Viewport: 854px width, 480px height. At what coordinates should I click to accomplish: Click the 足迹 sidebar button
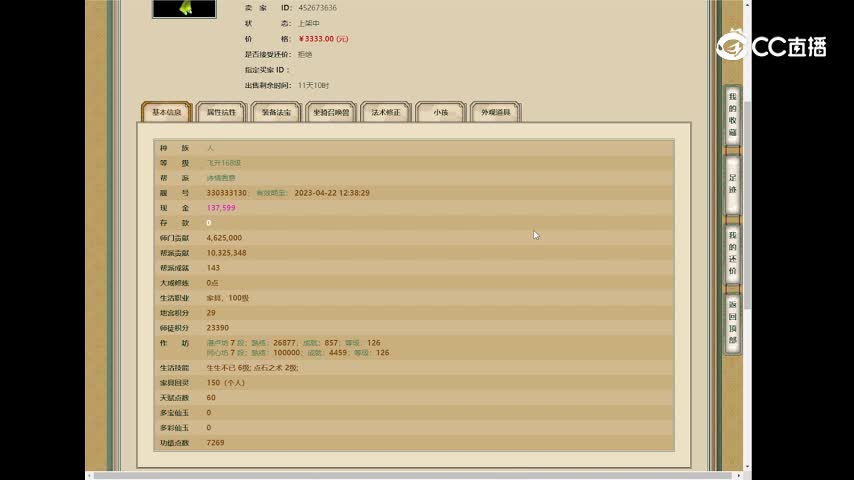pos(732,183)
